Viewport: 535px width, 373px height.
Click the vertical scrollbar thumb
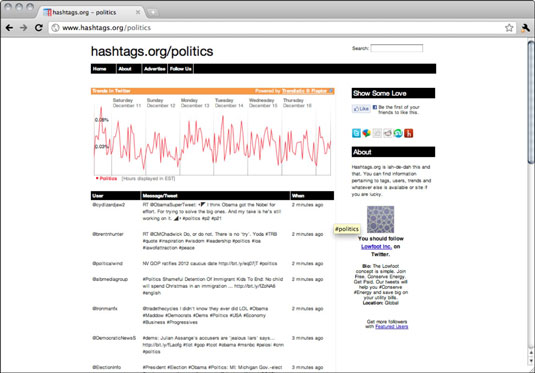(531, 102)
